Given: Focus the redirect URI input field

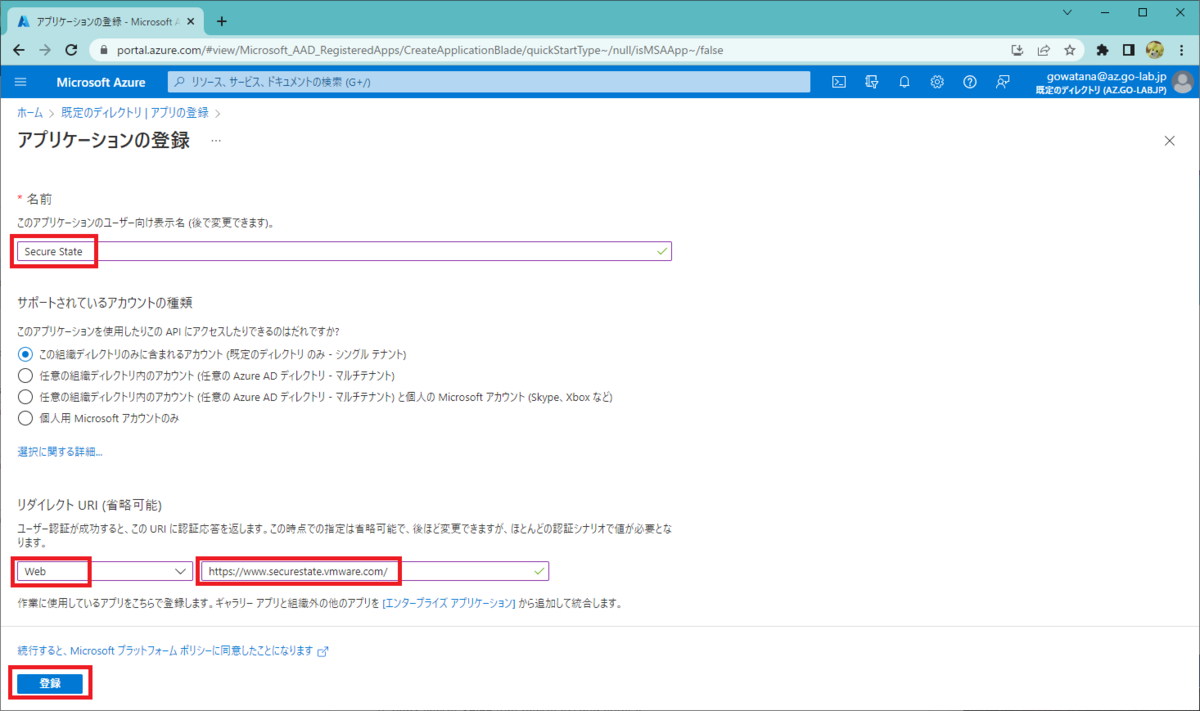Looking at the screenshot, I should (x=374, y=570).
